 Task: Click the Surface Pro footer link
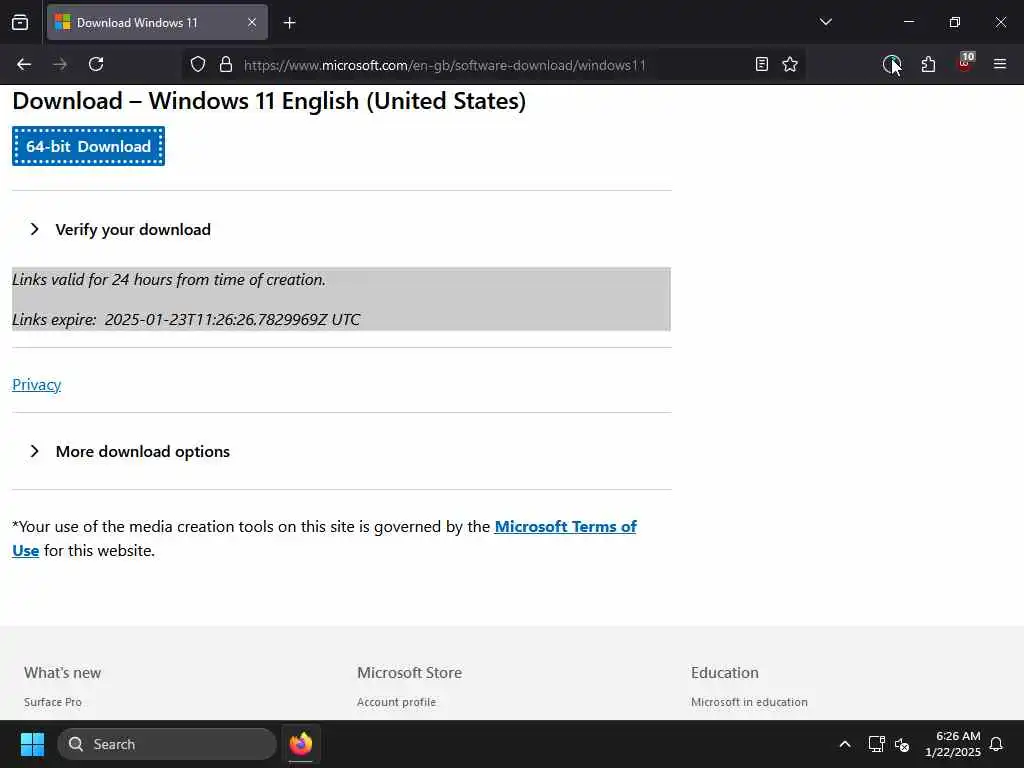[53, 702]
